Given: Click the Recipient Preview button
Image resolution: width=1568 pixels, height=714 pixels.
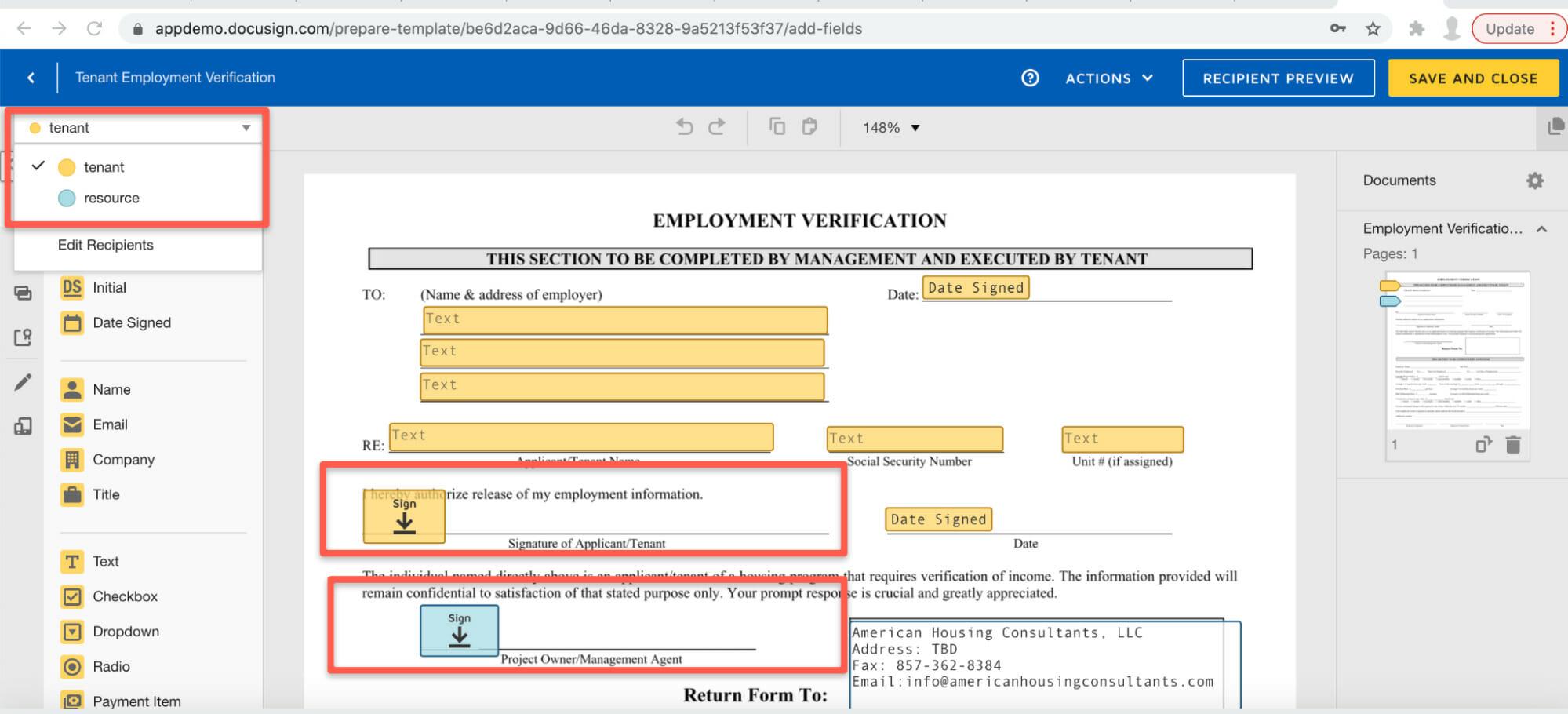Looking at the screenshot, I should tap(1278, 78).
